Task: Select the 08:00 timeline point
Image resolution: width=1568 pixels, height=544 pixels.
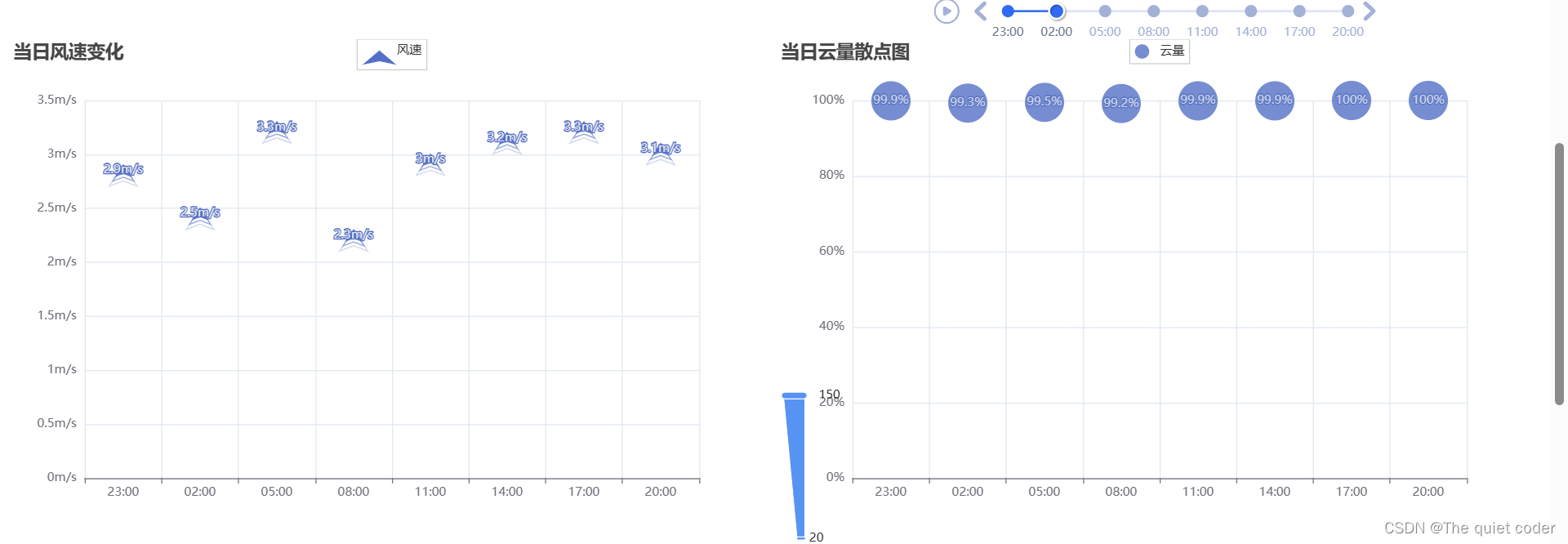Action: pyautogui.click(x=1154, y=11)
